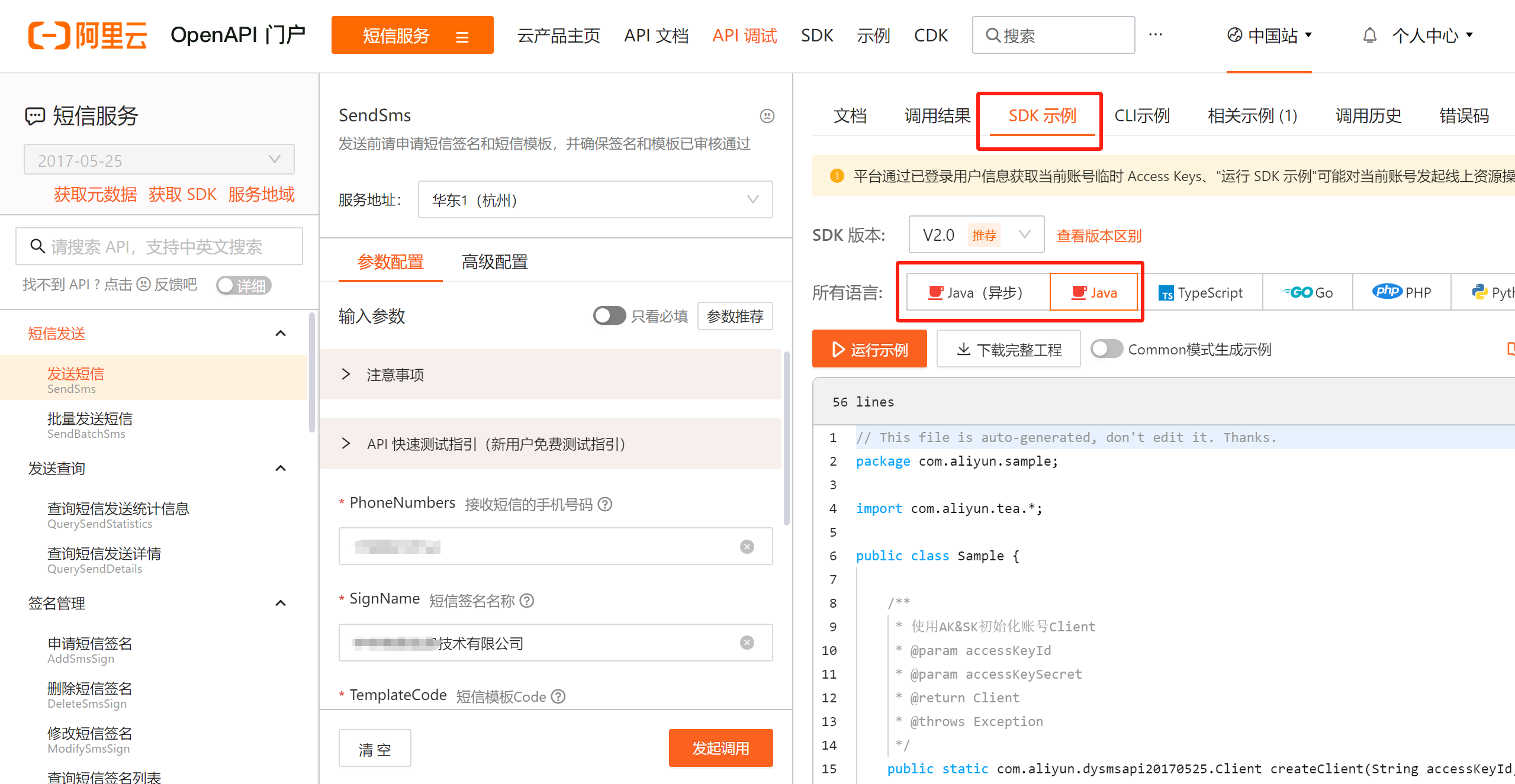Viewport: 1515px width, 784px height.
Task: Open the 2017-05-25 version dropdown
Action: click(x=159, y=160)
